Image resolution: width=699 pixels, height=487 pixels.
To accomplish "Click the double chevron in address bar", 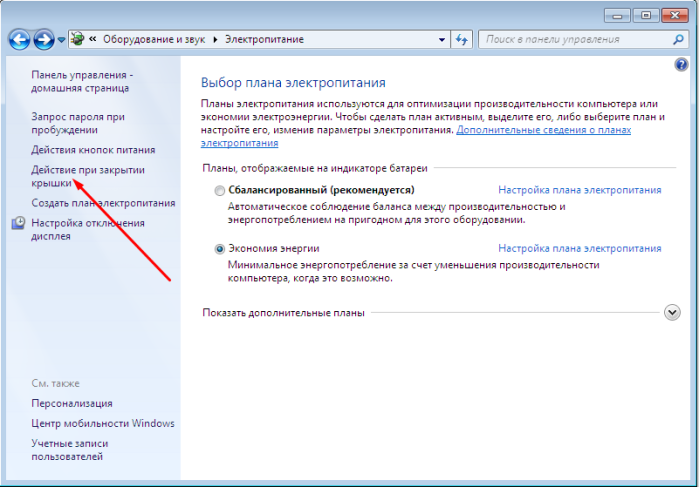I will (92, 39).
